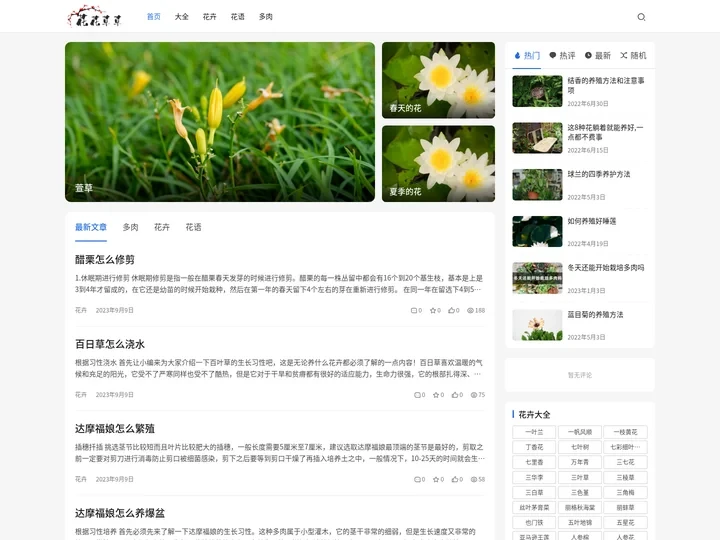
Task: Click the star favorite icon under 醋栗怎么修剪
Action: point(433,310)
